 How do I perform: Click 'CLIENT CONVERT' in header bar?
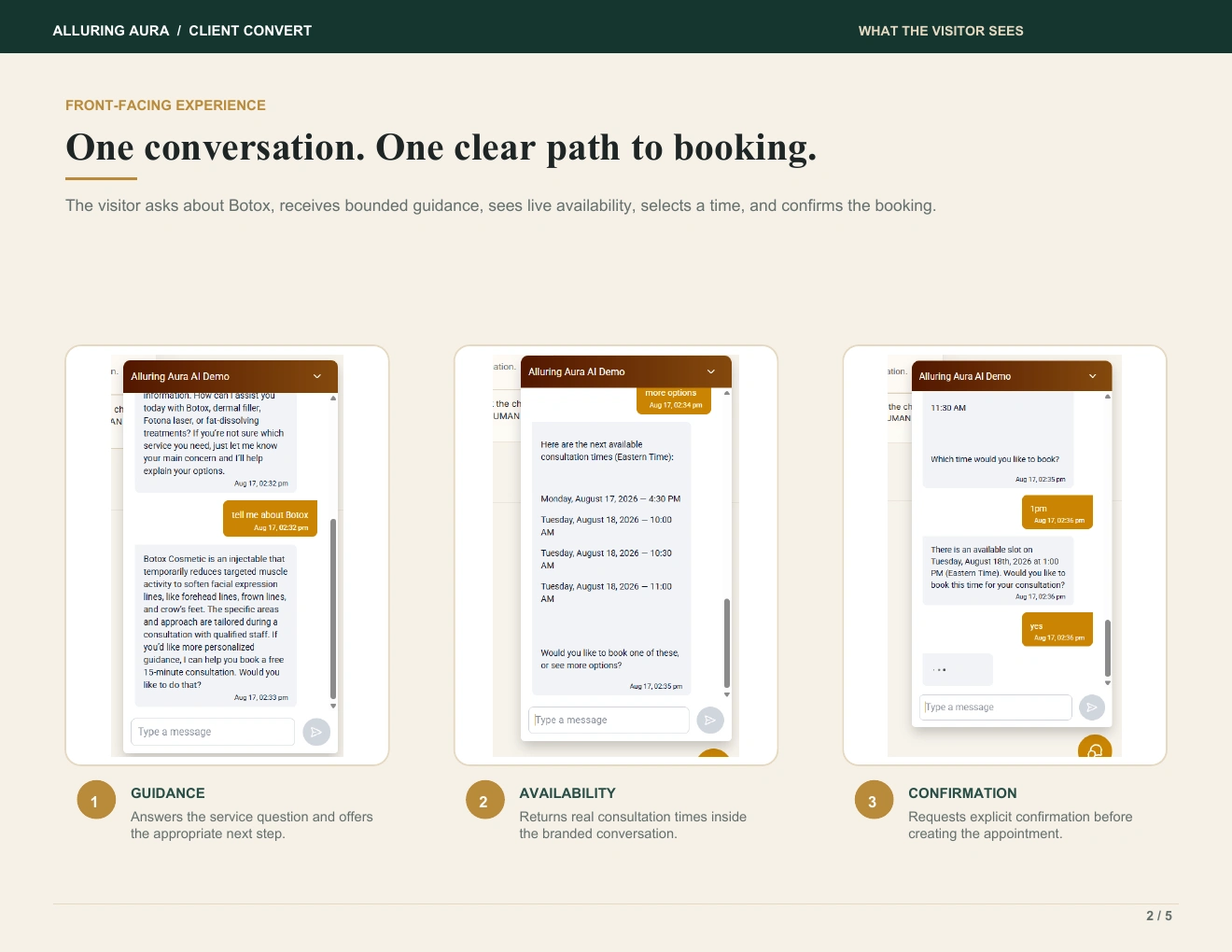click(x=250, y=31)
